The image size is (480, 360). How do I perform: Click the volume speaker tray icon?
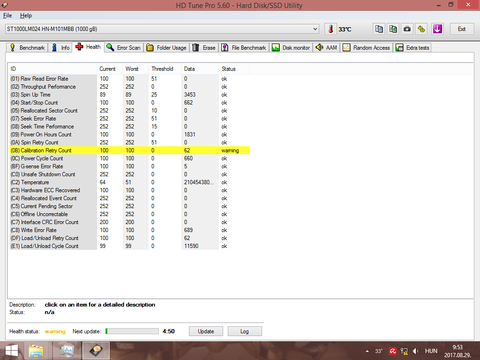coord(416,351)
